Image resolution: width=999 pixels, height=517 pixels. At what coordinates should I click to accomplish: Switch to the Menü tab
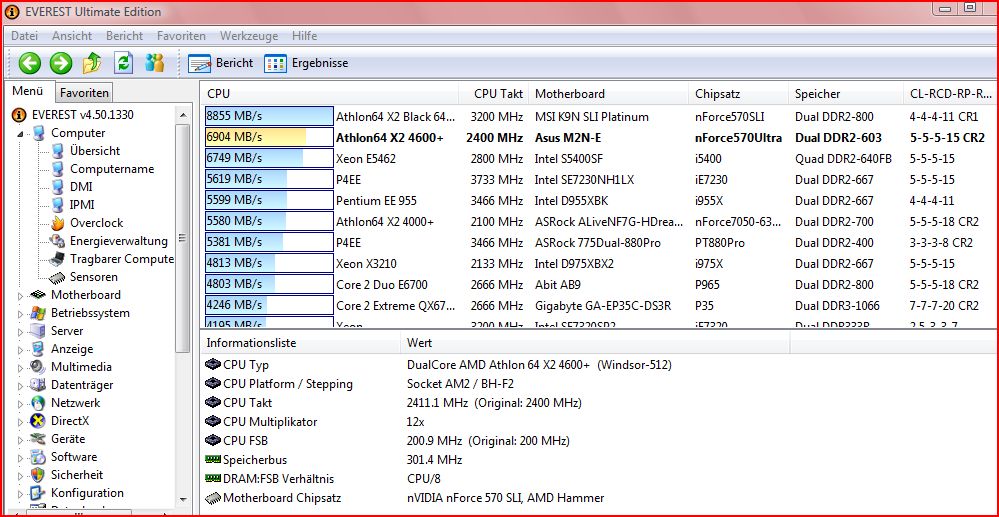[27, 91]
